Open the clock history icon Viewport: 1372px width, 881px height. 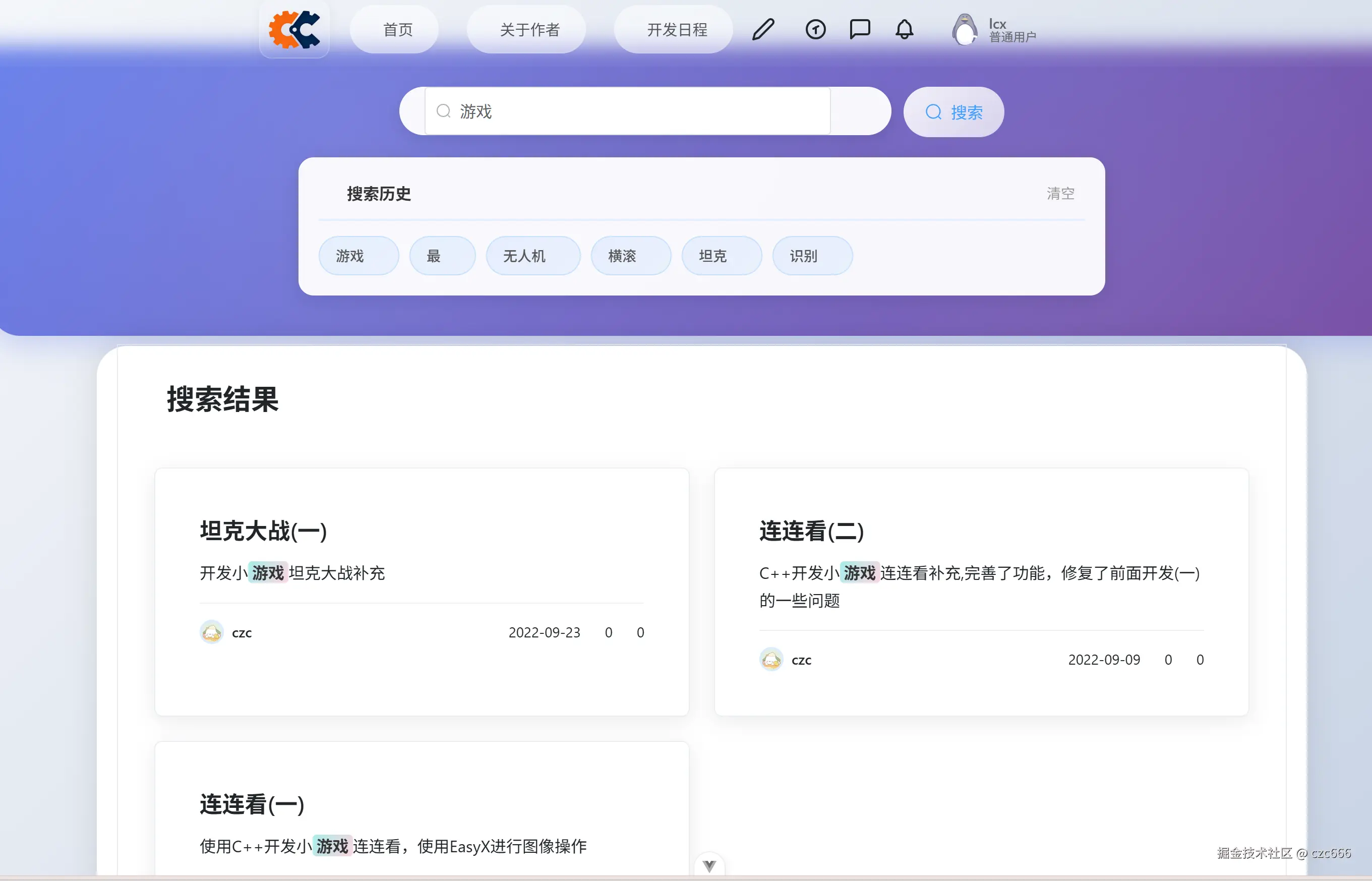[x=815, y=29]
